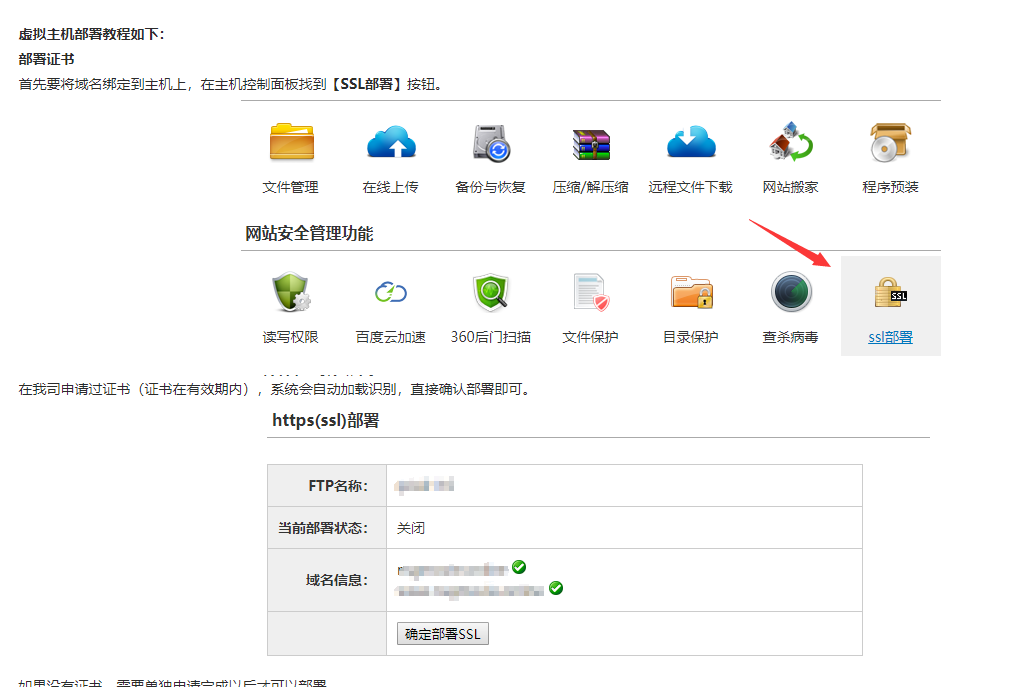Open the 文件保护 document shield icon

[591, 293]
